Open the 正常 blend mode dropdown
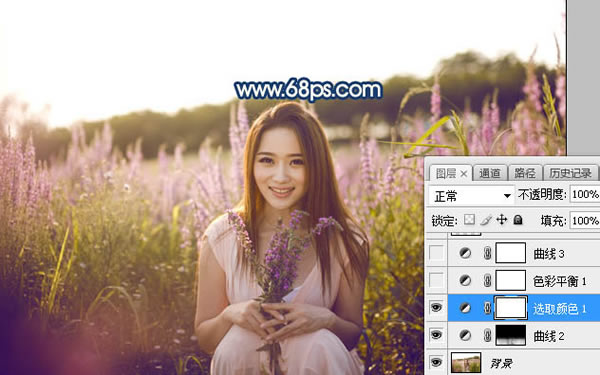The image size is (600, 375). click(x=472, y=196)
